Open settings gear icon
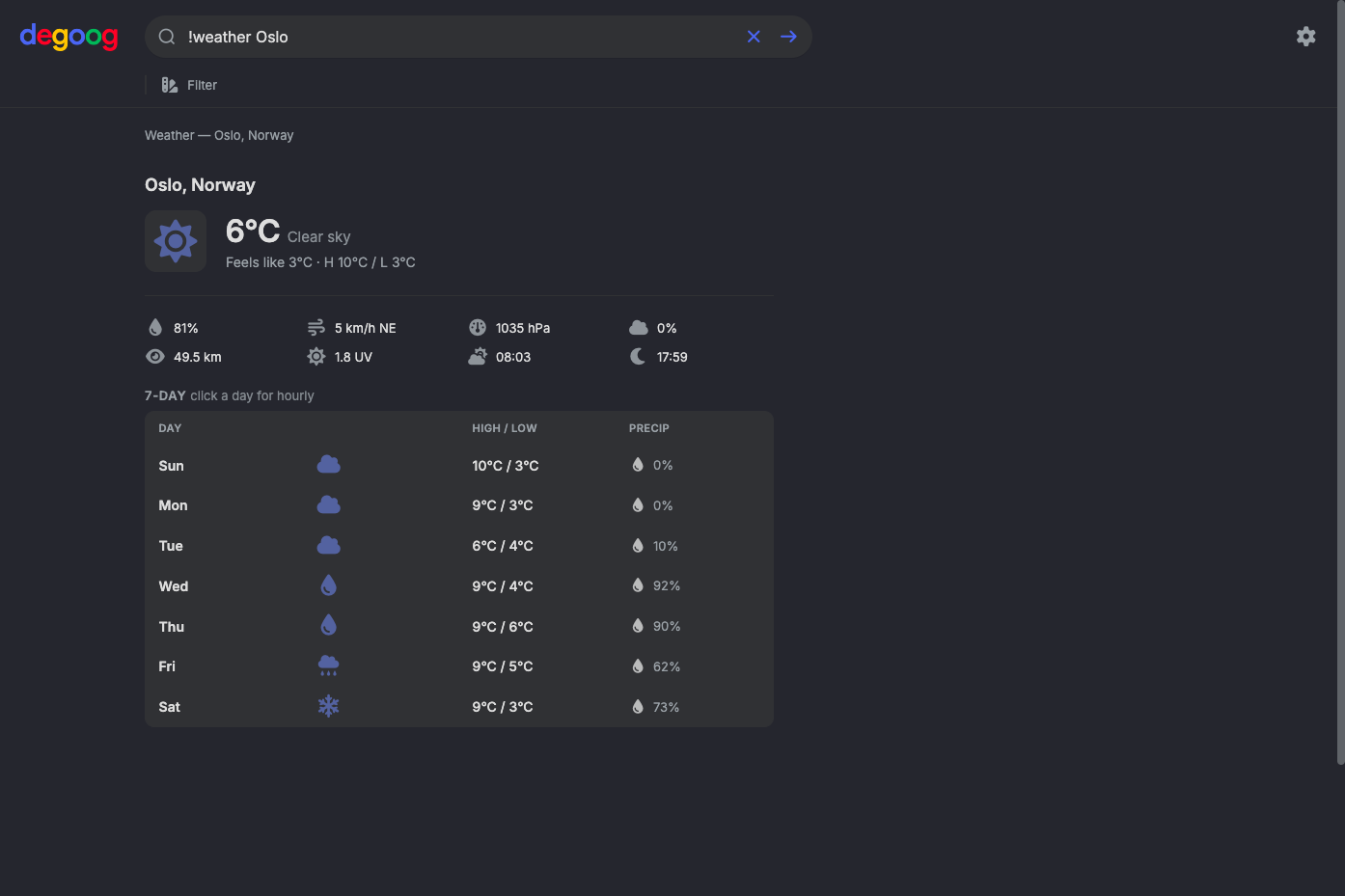The height and width of the screenshot is (896, 1345). click(1305, 37)
